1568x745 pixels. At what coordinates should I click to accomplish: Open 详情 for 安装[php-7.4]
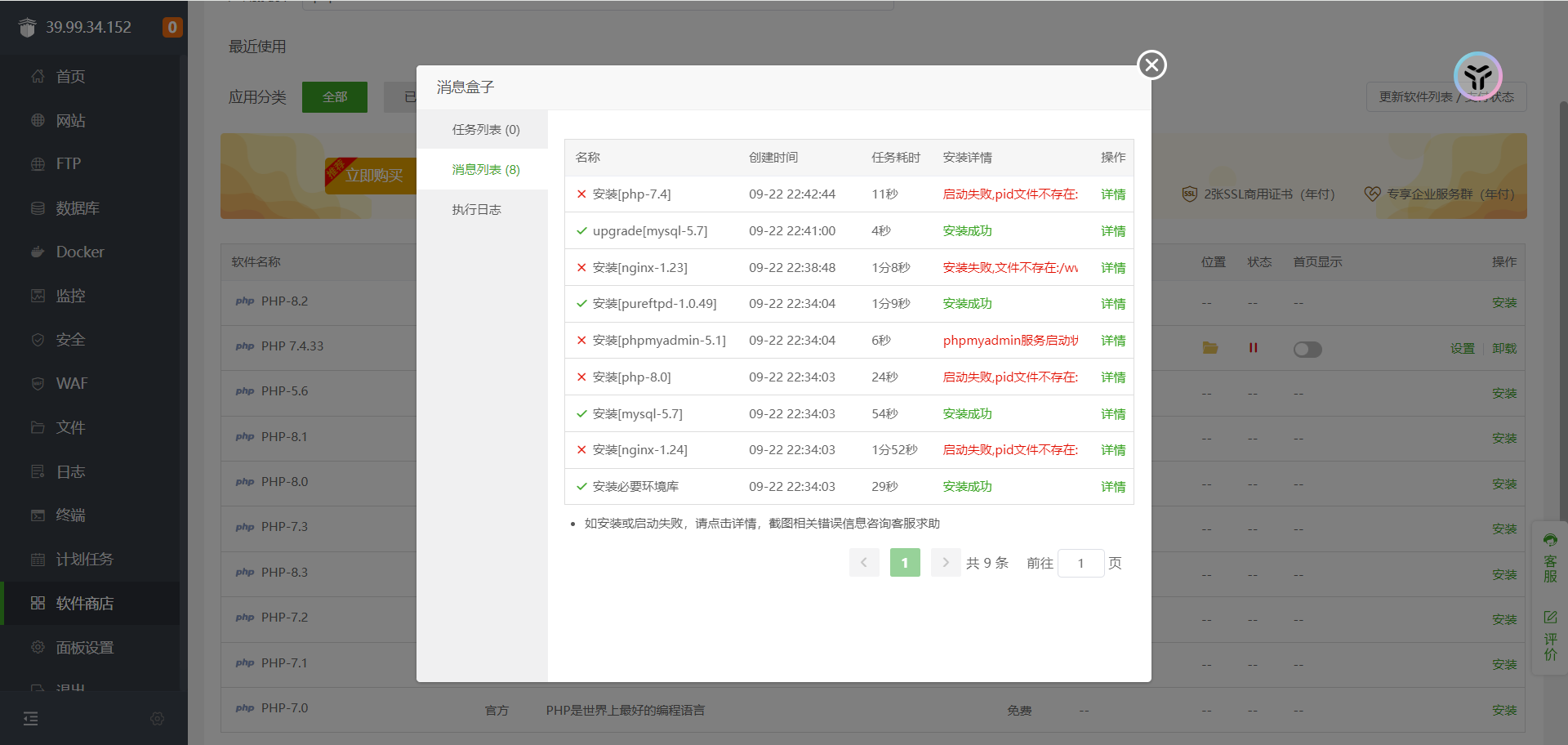(x=1113, y=194)
